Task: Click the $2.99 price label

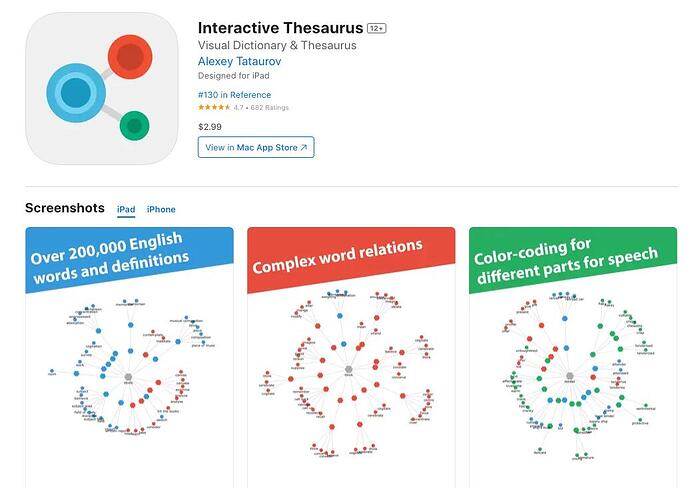Action: tap(210, 127)
